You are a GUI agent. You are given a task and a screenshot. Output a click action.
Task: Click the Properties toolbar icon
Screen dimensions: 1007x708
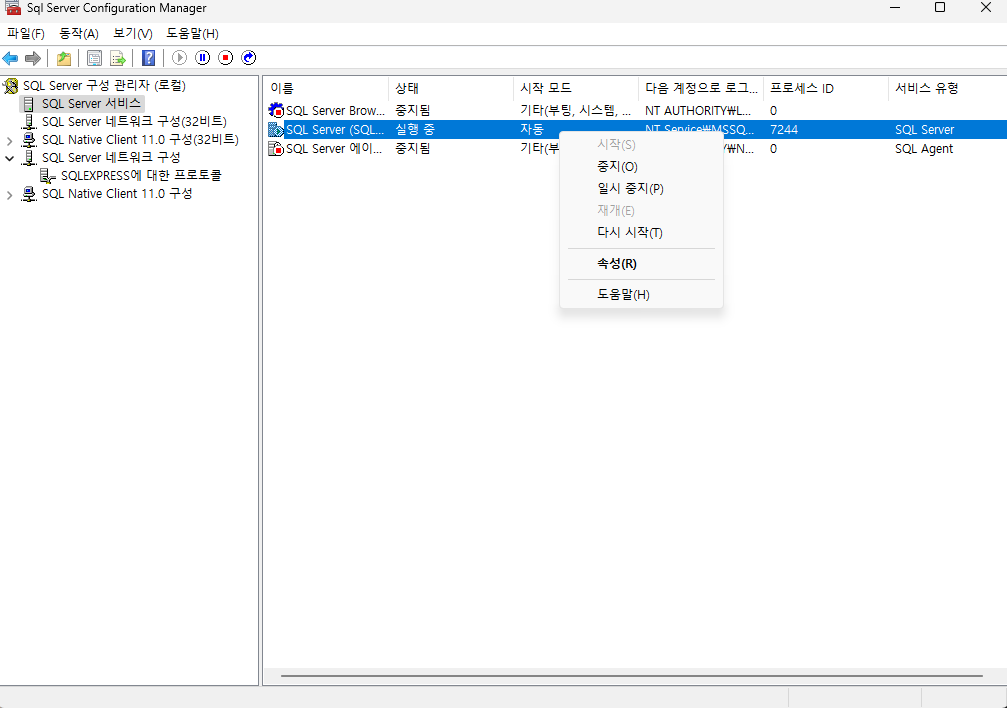(x=94, y=58)
